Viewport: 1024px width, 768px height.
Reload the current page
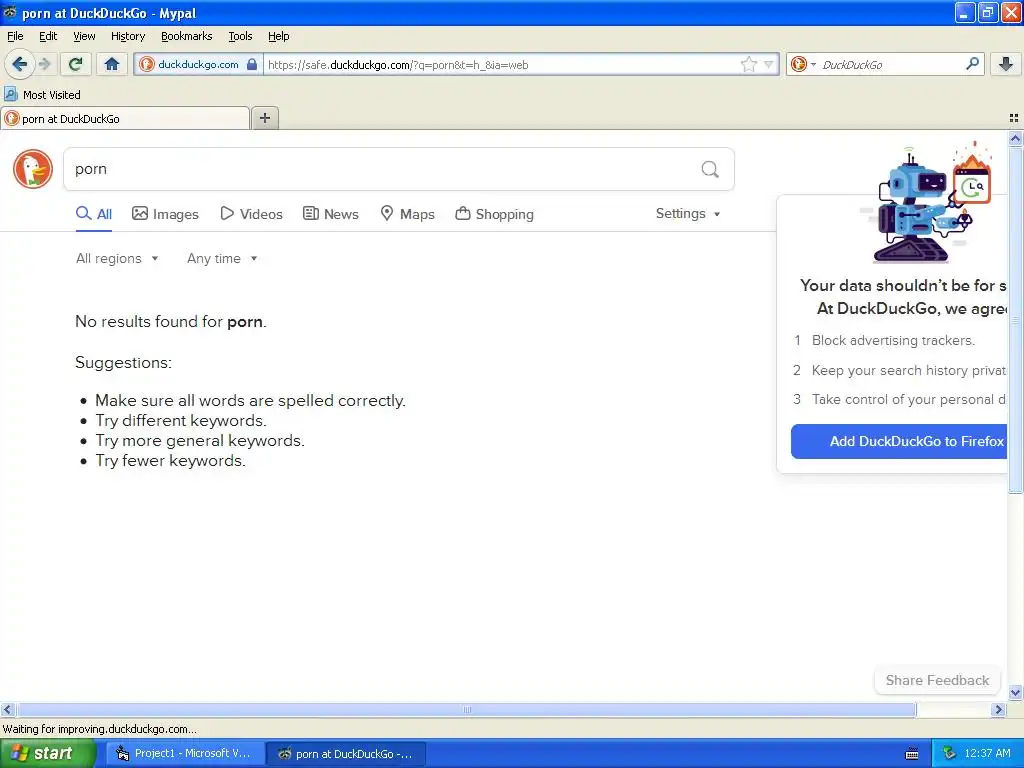(75, 64)
